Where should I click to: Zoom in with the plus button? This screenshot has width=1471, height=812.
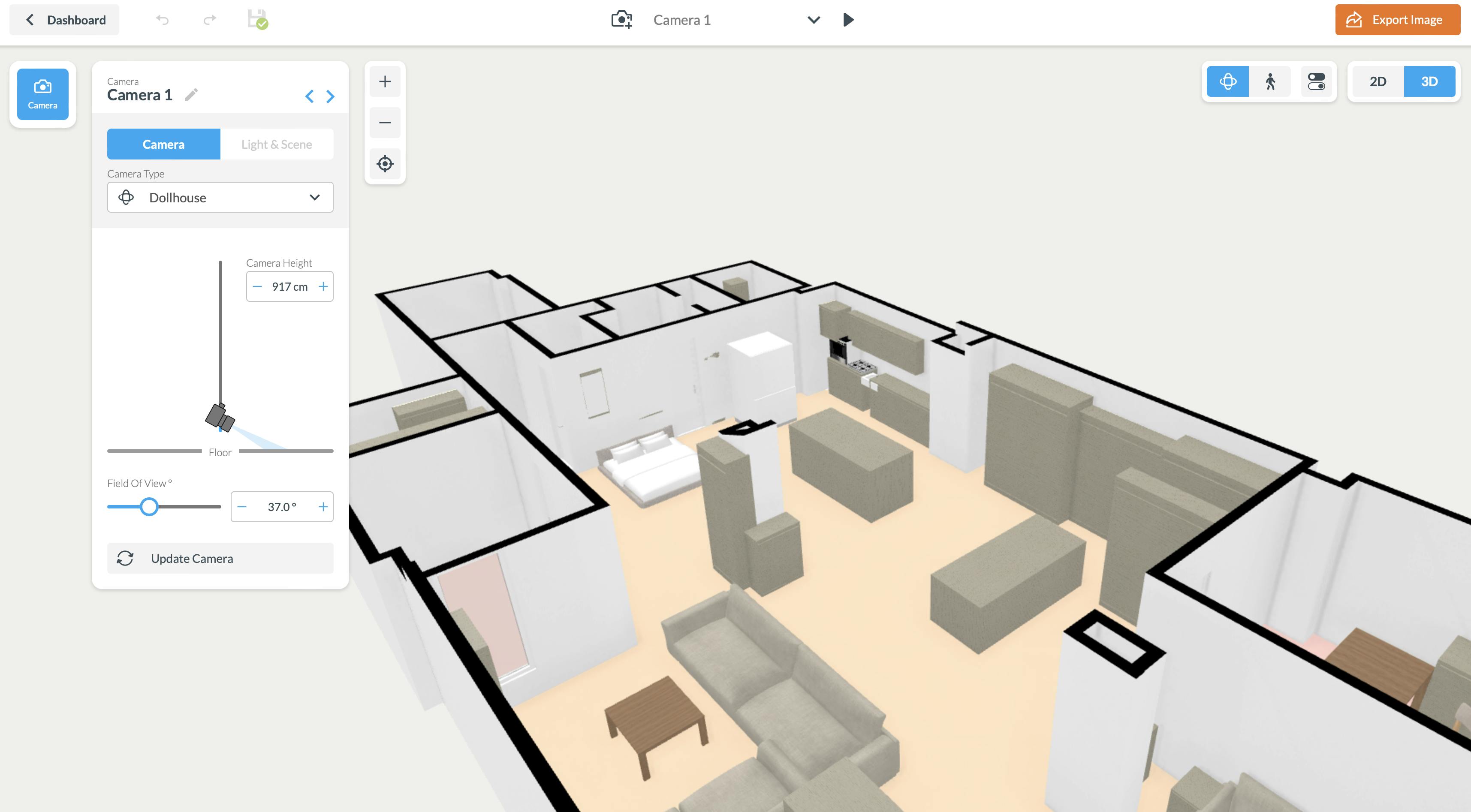[x=385, y=81]
